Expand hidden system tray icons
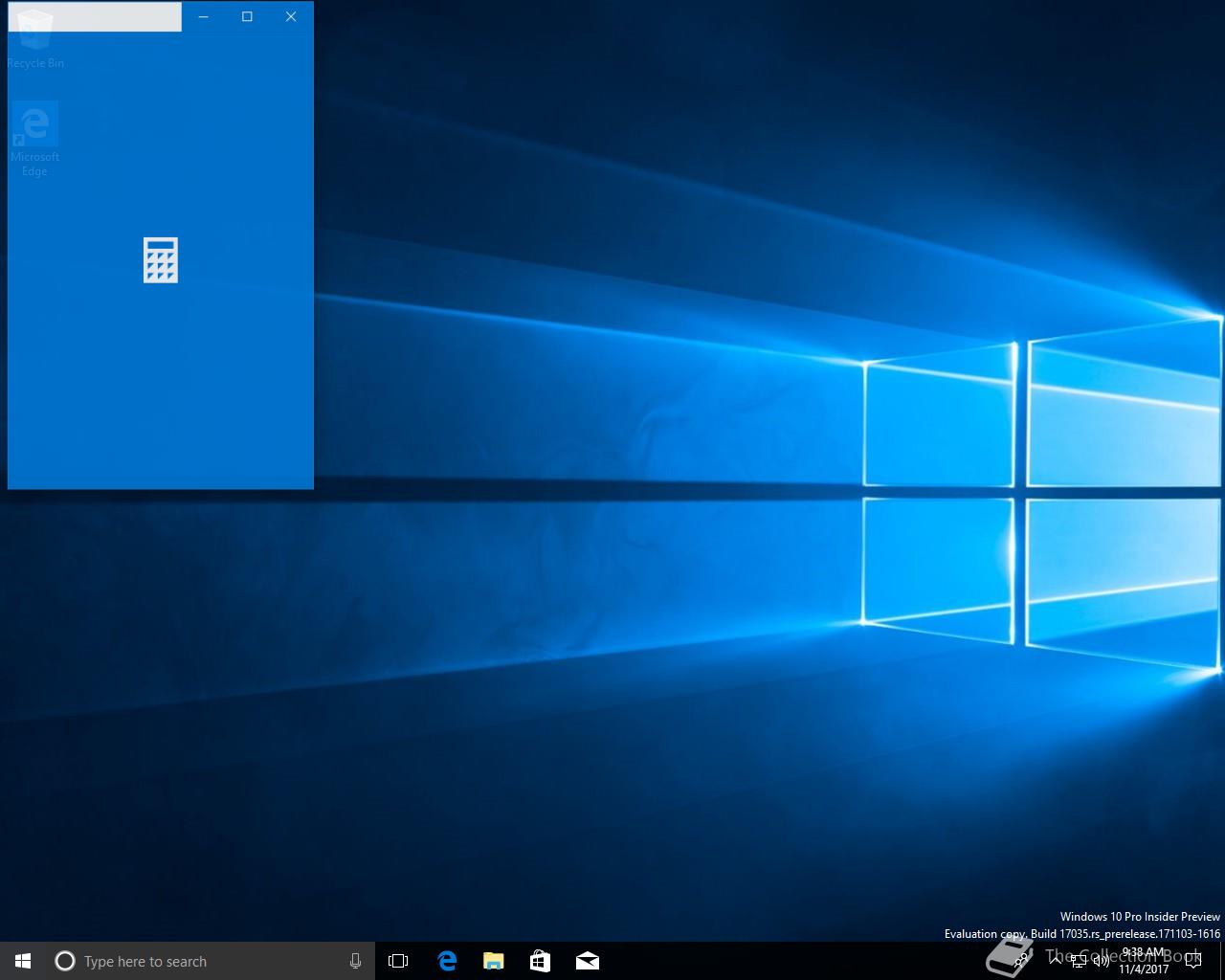The height and width of the screenshot is (980, 1225). point(1055,961)
